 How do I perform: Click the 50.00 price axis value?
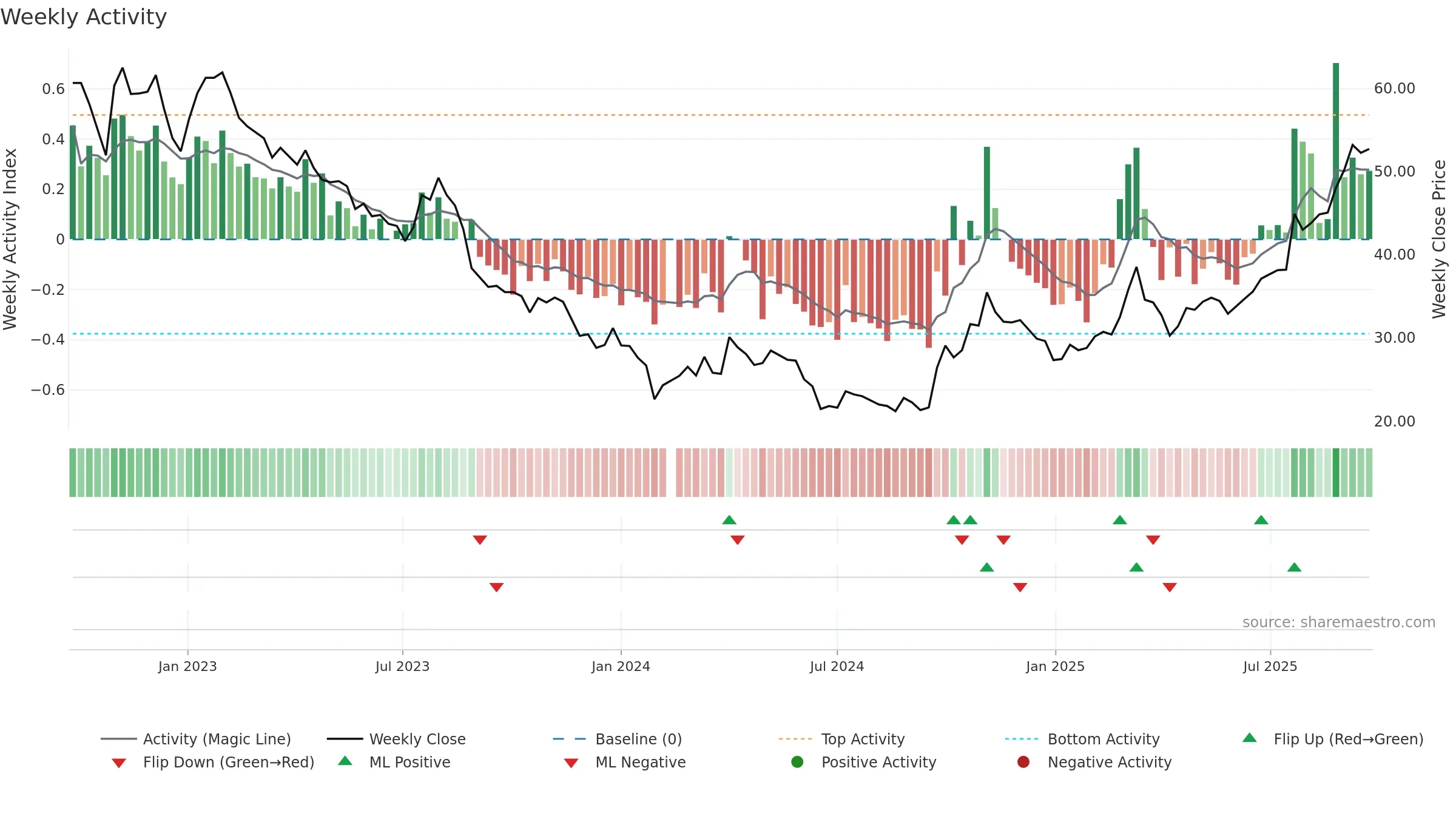(1394, 172)
